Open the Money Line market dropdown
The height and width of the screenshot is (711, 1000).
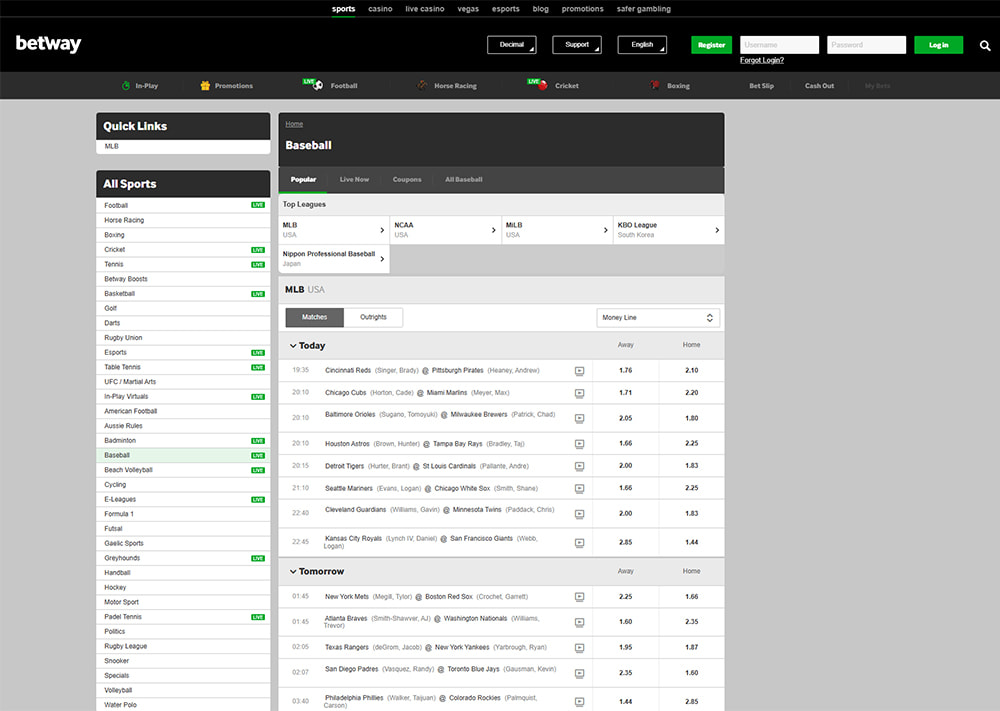click(658, 318)
